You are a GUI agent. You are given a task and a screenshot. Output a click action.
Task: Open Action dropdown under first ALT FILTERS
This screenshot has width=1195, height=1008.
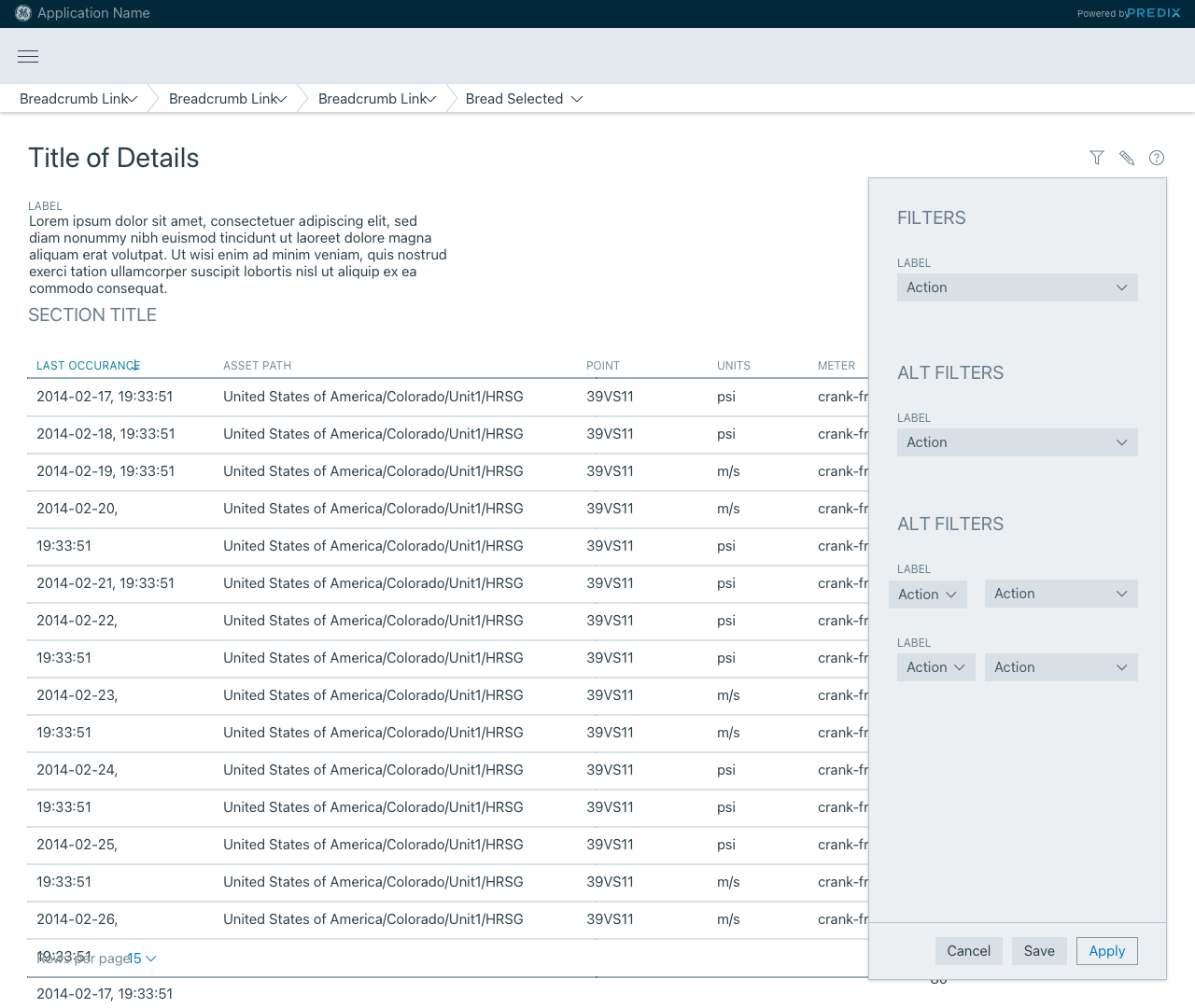1017,442
